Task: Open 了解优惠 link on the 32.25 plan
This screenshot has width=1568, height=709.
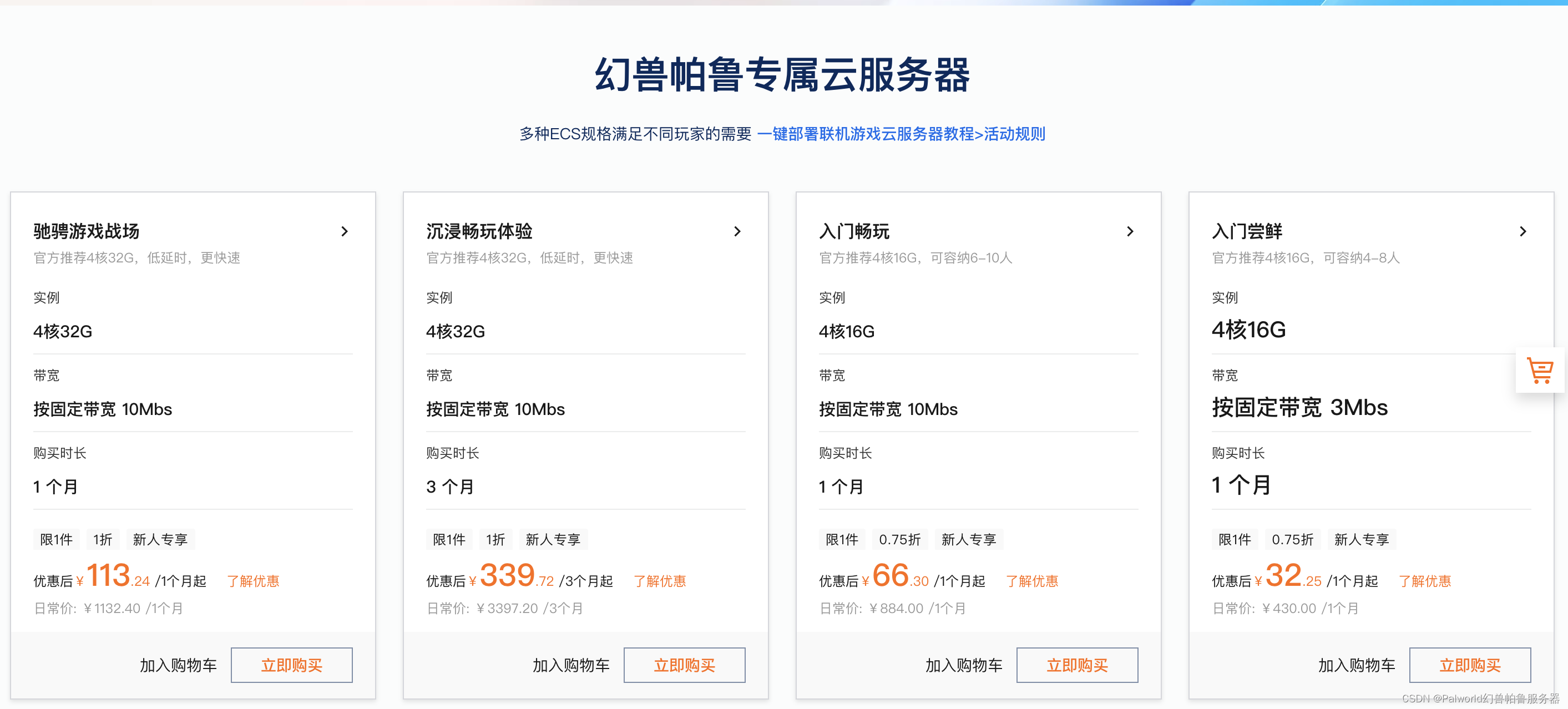Action: click(1424, 581)
